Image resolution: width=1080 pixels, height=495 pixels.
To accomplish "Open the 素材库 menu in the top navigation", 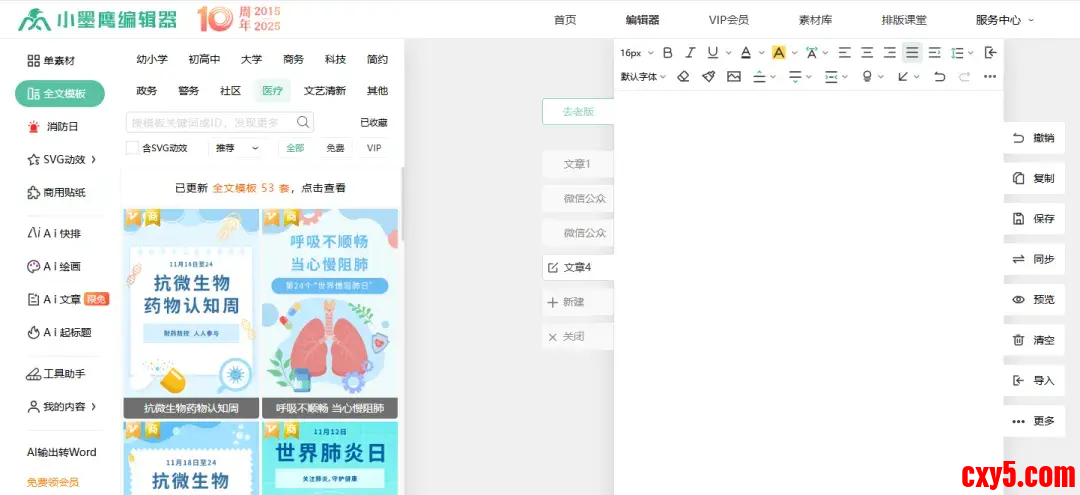I will point(815,19).
